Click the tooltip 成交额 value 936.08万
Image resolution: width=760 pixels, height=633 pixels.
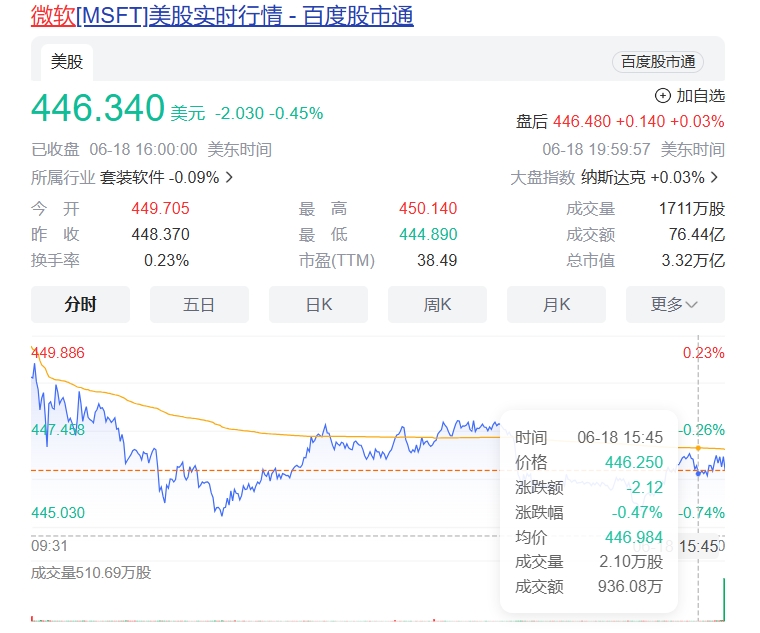coord(630,586)
